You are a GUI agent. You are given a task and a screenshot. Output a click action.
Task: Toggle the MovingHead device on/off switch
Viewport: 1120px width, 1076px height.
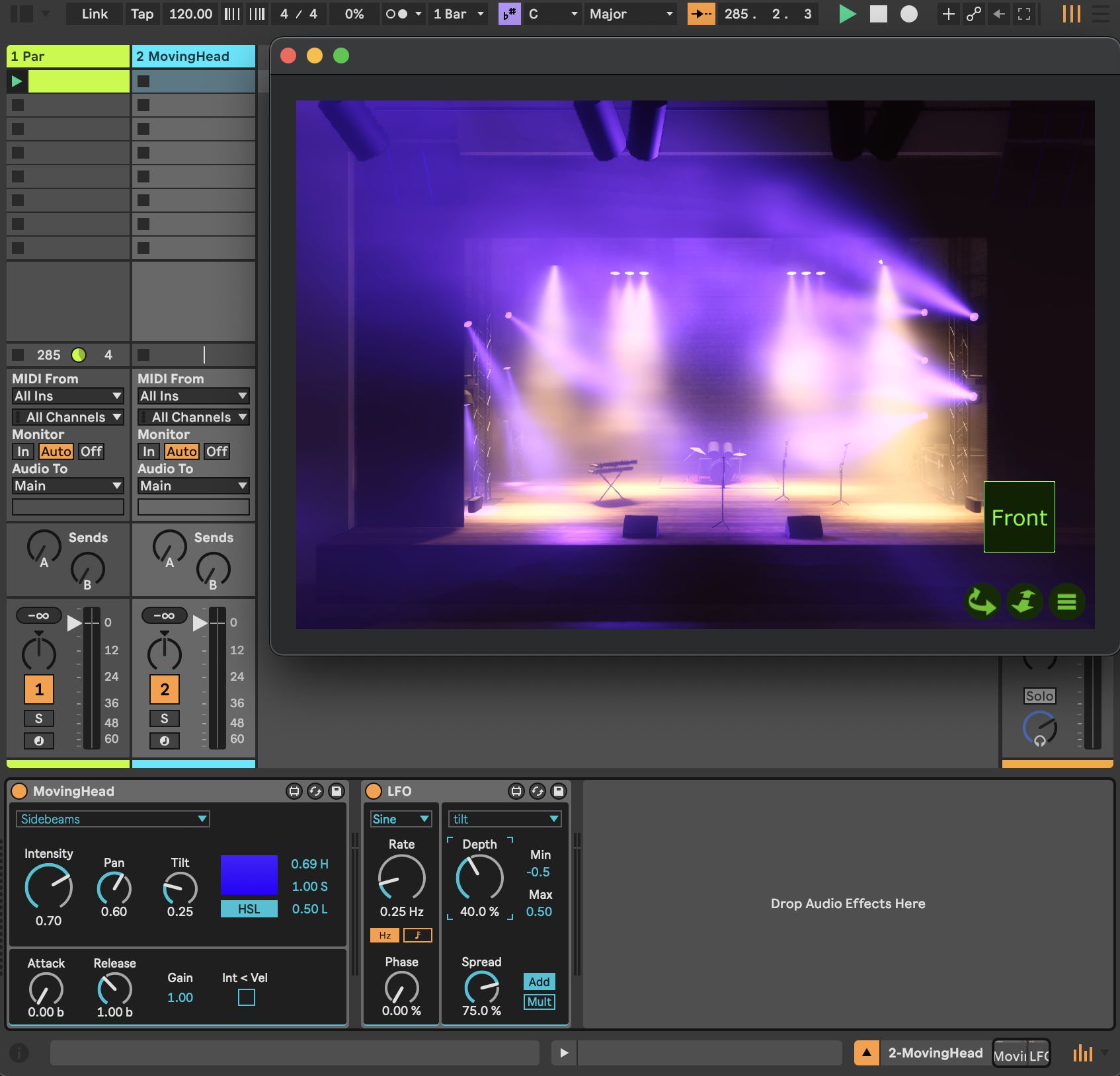19,791
